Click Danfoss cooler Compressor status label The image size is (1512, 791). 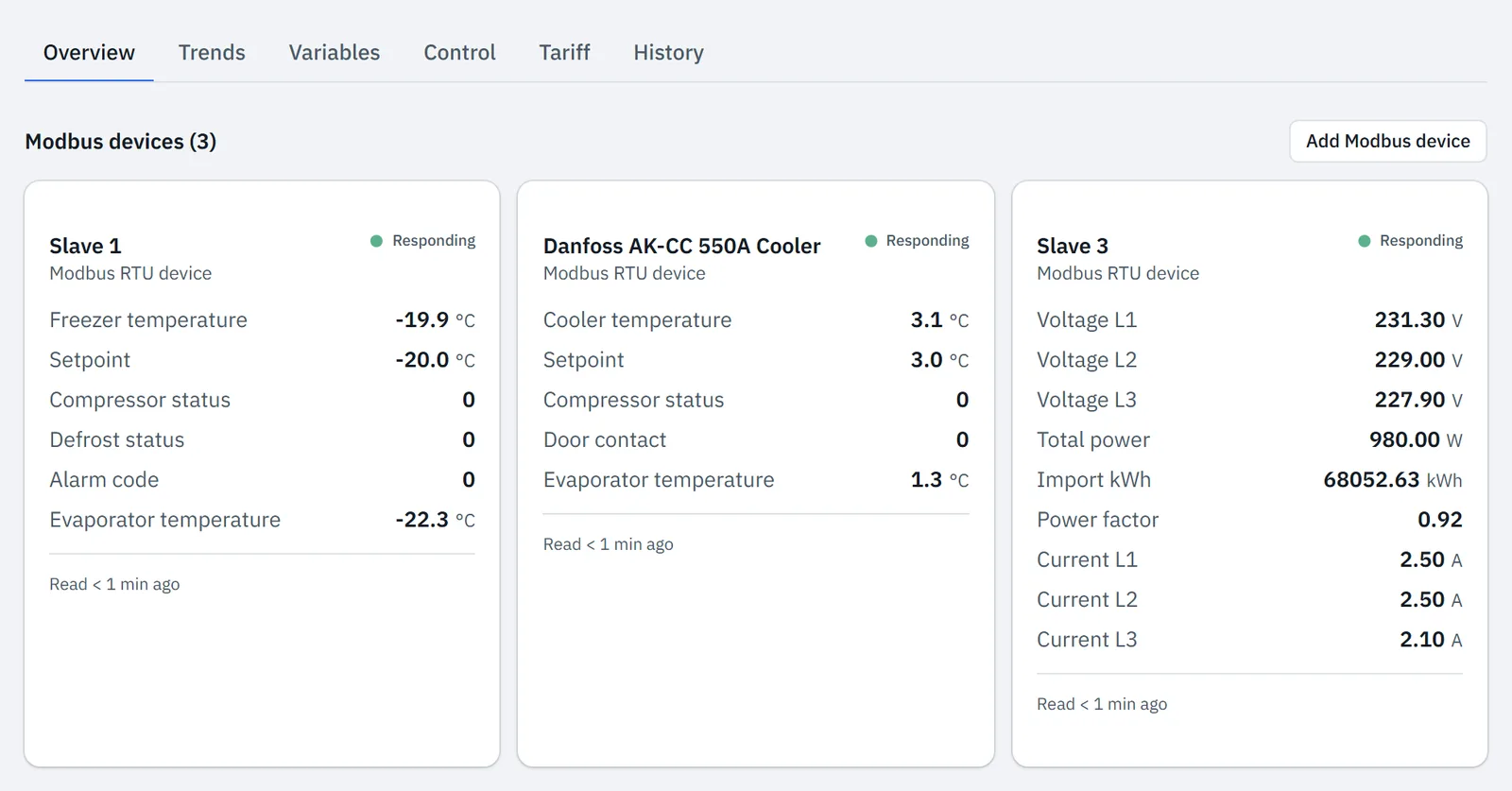pyautogui.click(x=633, y=400)
